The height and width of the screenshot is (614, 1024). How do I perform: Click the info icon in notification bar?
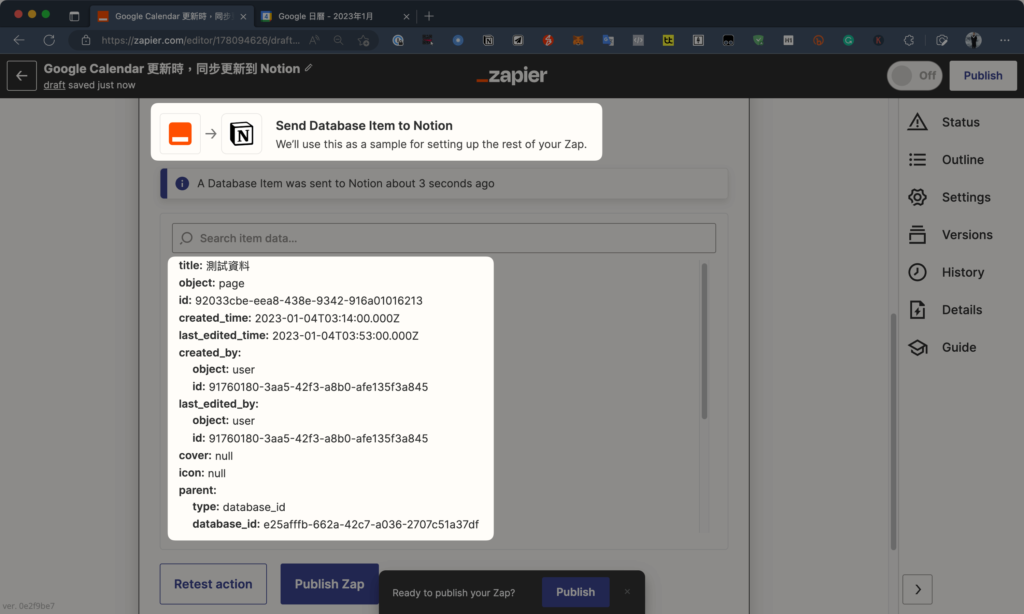pyautogui.click(x=182, y=184)
